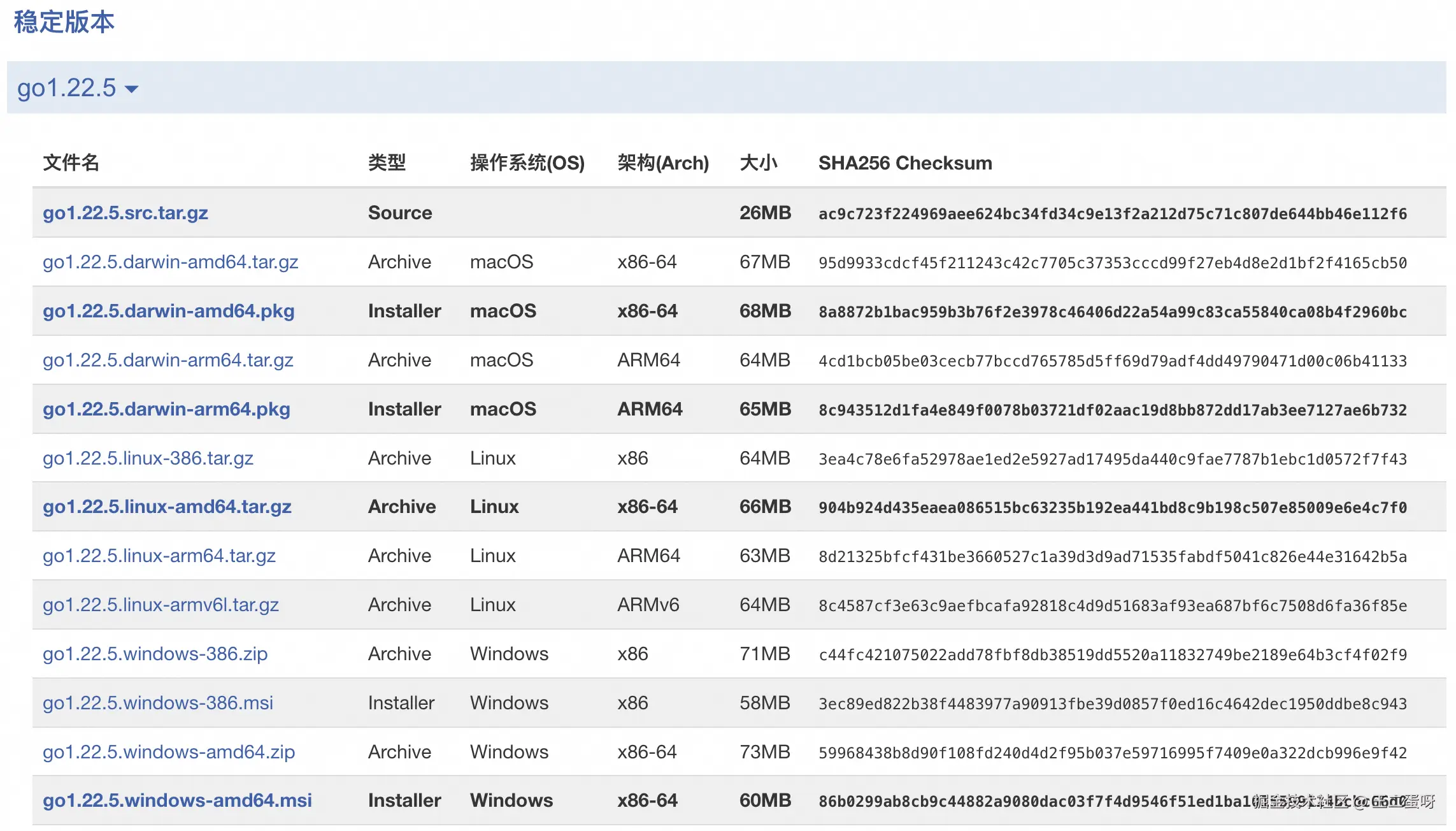Download go1.22.5.windows-386.msi installer
The image size is (1456, 831).
(157, 703)
